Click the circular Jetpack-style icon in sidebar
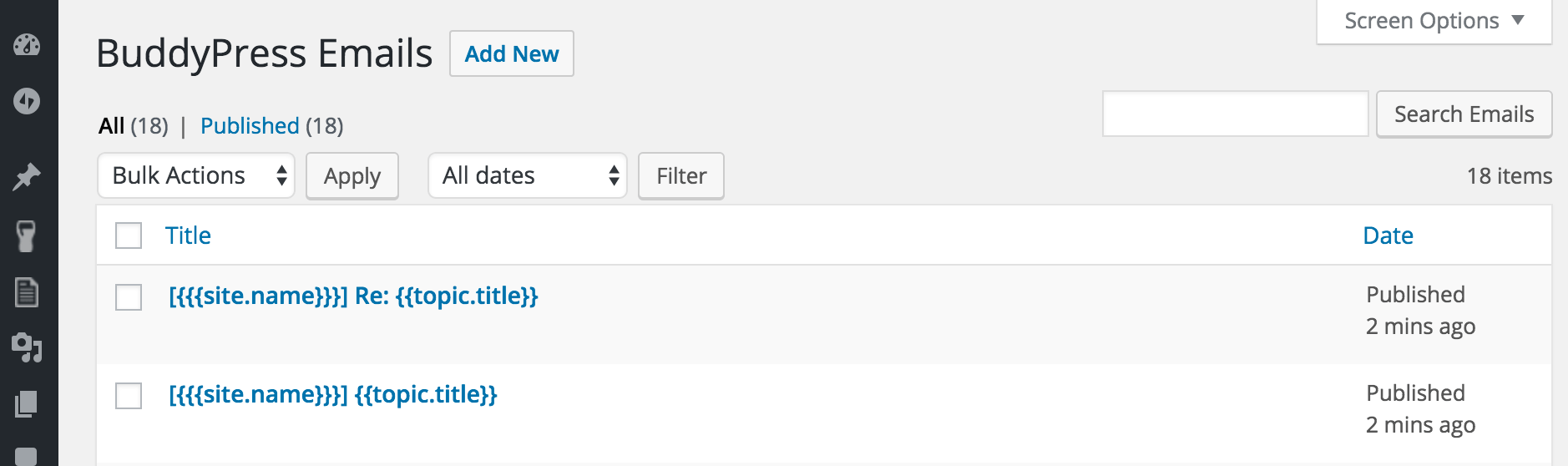Screen dimensions: 1568x466 click(x=27, y=101)
